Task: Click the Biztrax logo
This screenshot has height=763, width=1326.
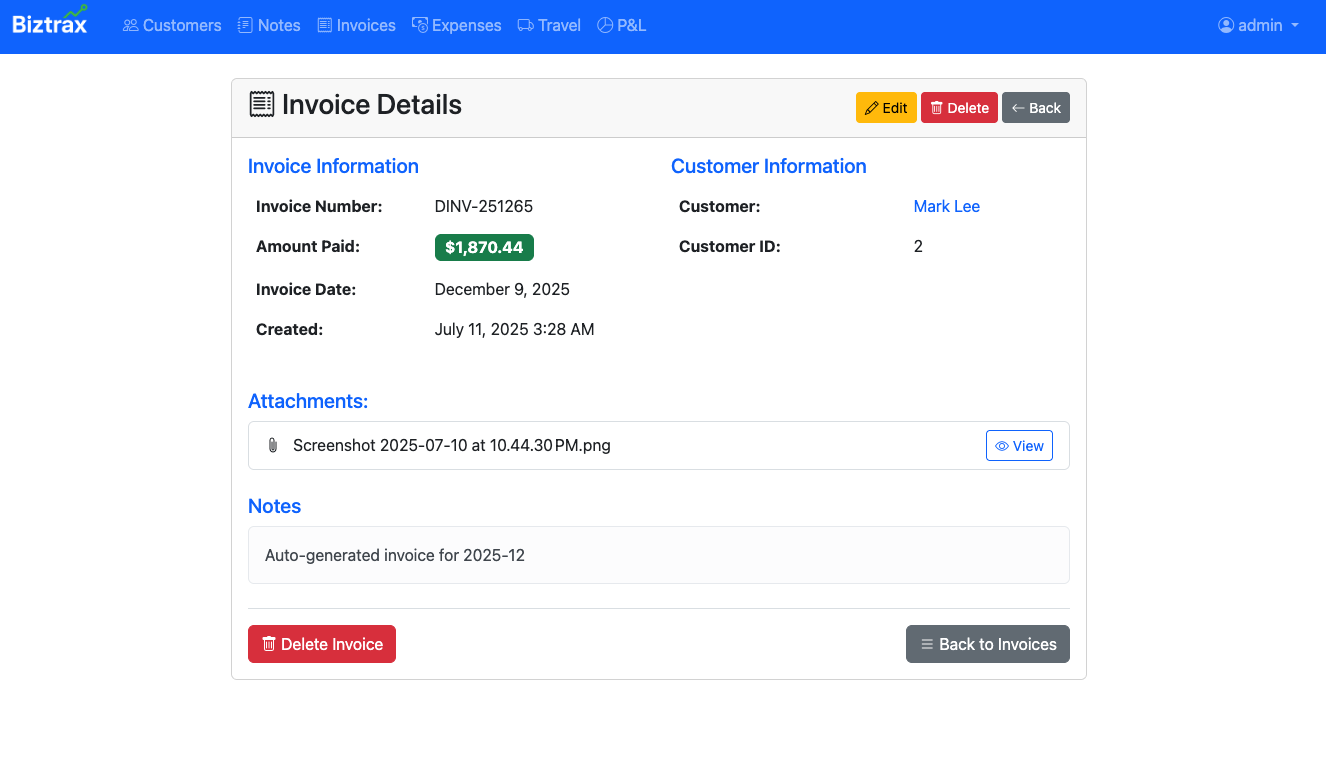Action: coord(49,22)
